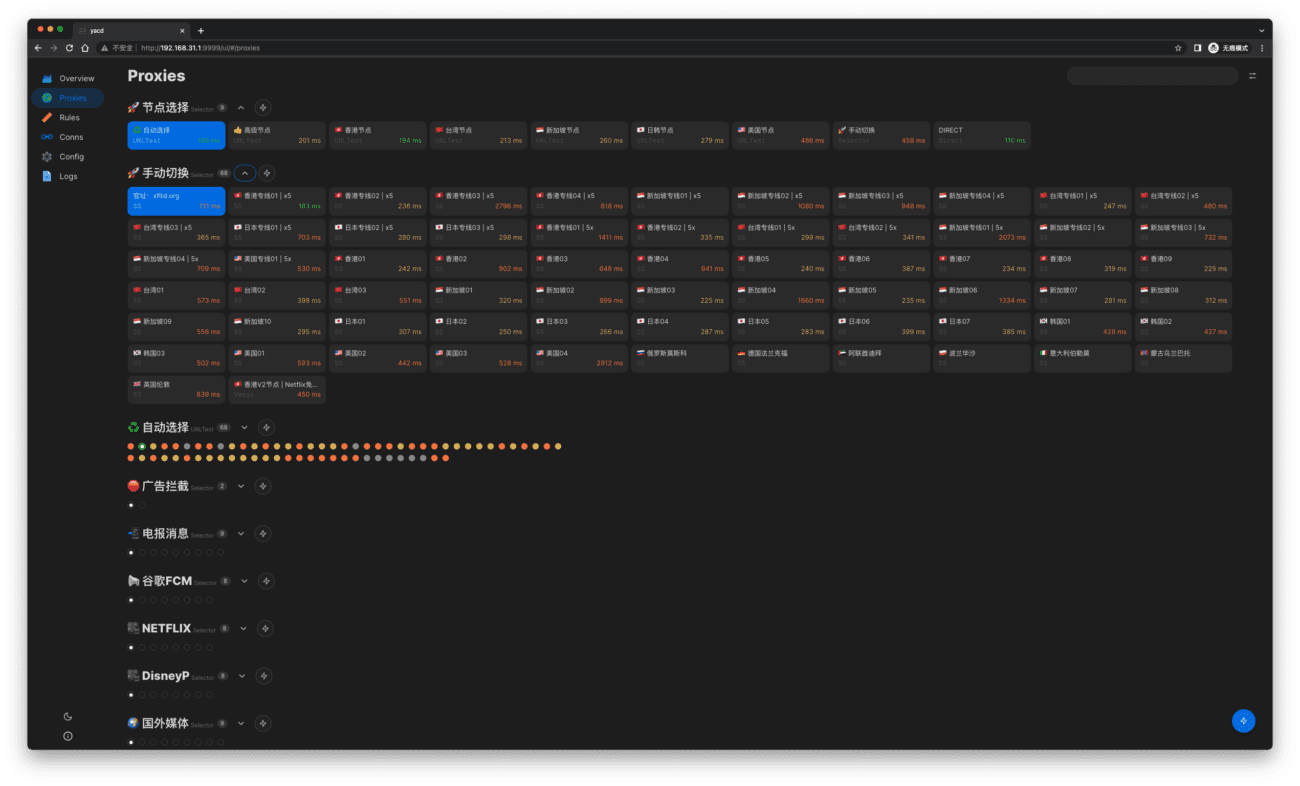Viewport: 1300px width, 786px height.
Task: Click the about info icon in sidebar
Action: point(68,736)
